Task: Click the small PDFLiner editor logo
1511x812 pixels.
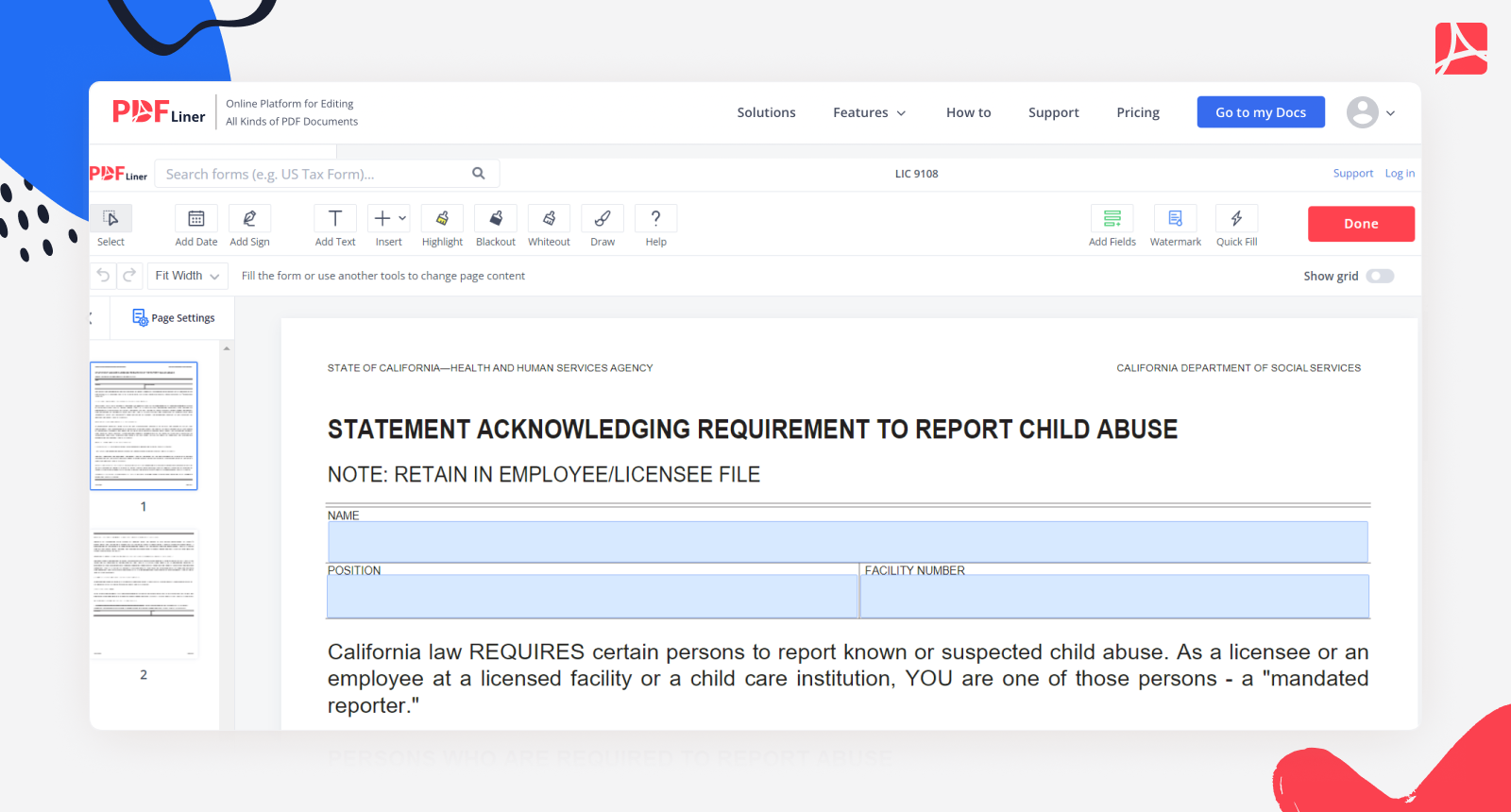Action: coord(118,174)
